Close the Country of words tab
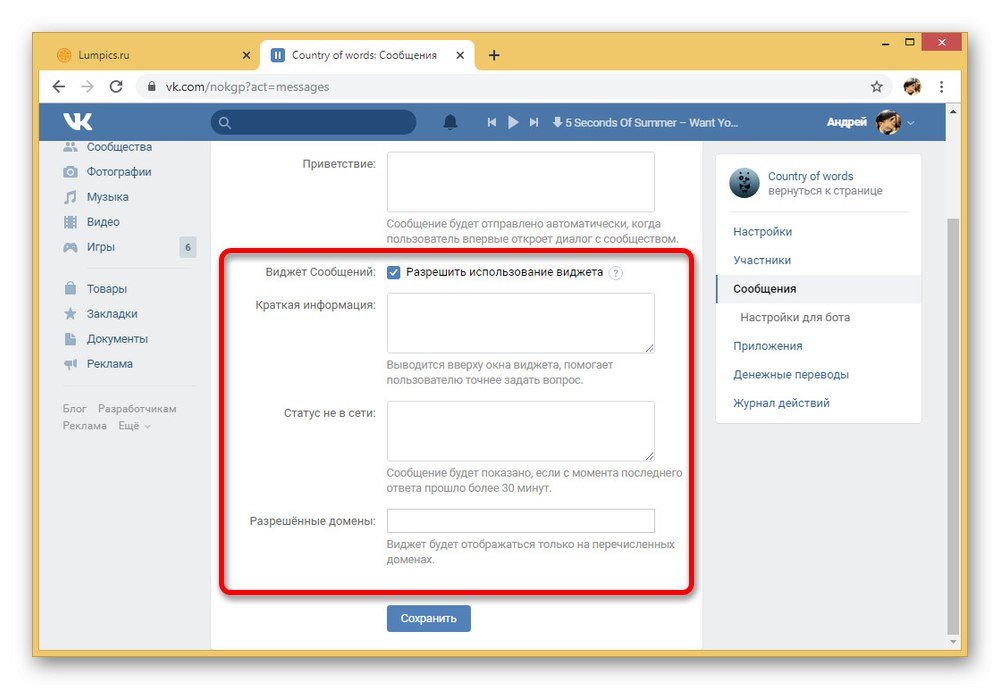The image size is (1000, 689). tap(460, 56)
